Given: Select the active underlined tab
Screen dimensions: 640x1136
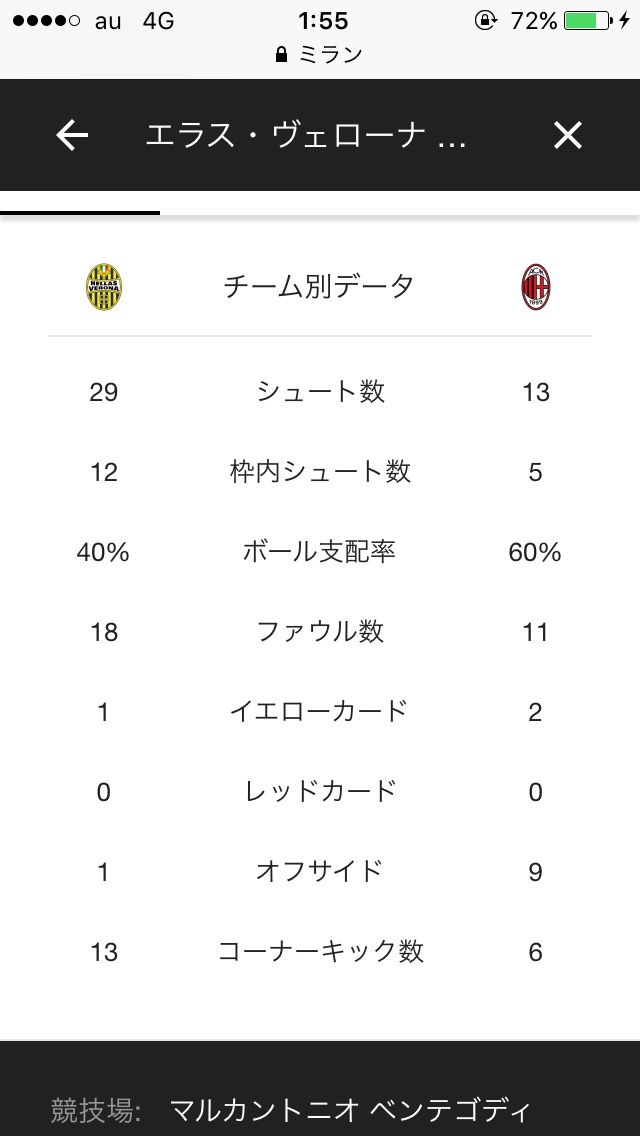Looking at the screenshot, I should click(x=80, y=205).
